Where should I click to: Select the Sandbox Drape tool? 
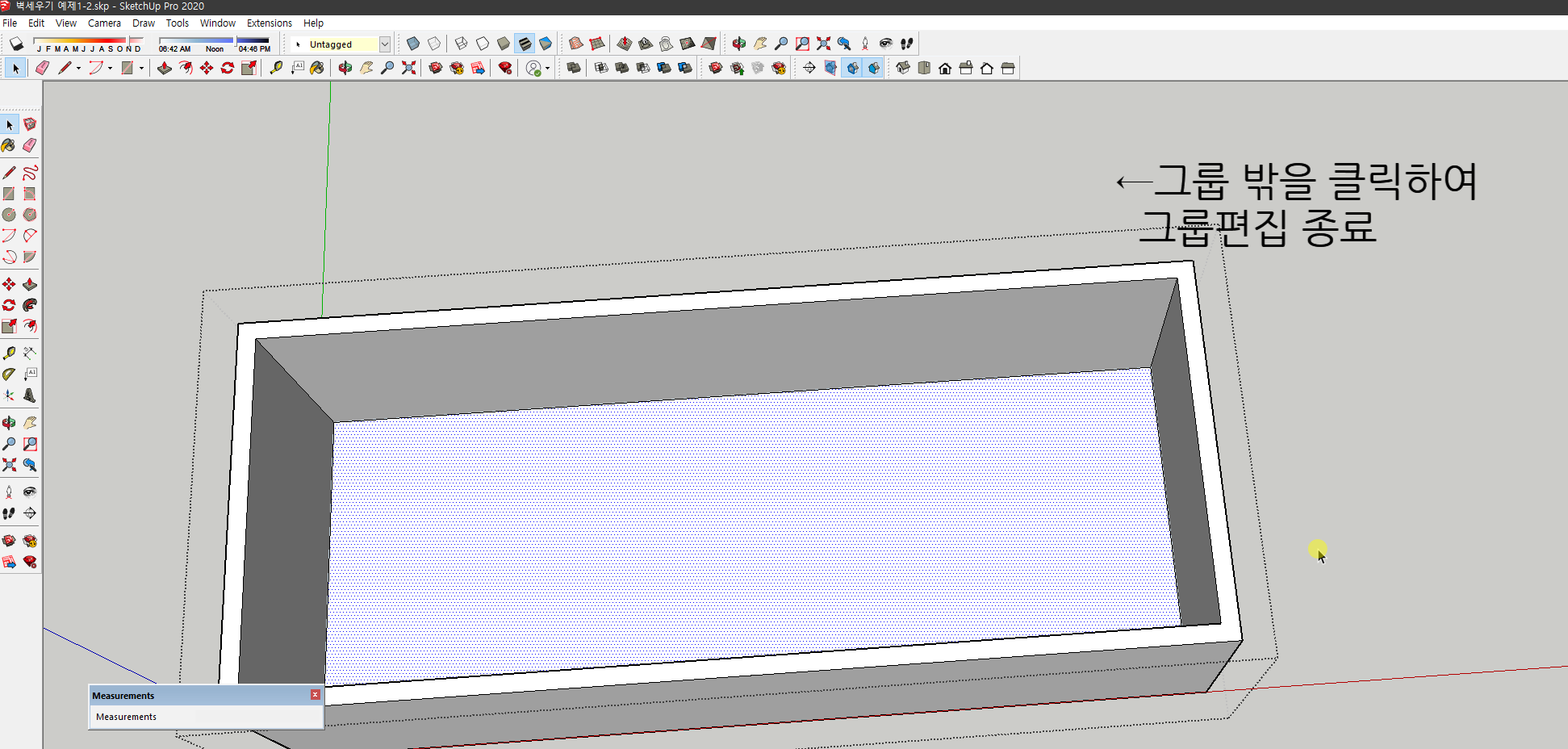(666, 44)
